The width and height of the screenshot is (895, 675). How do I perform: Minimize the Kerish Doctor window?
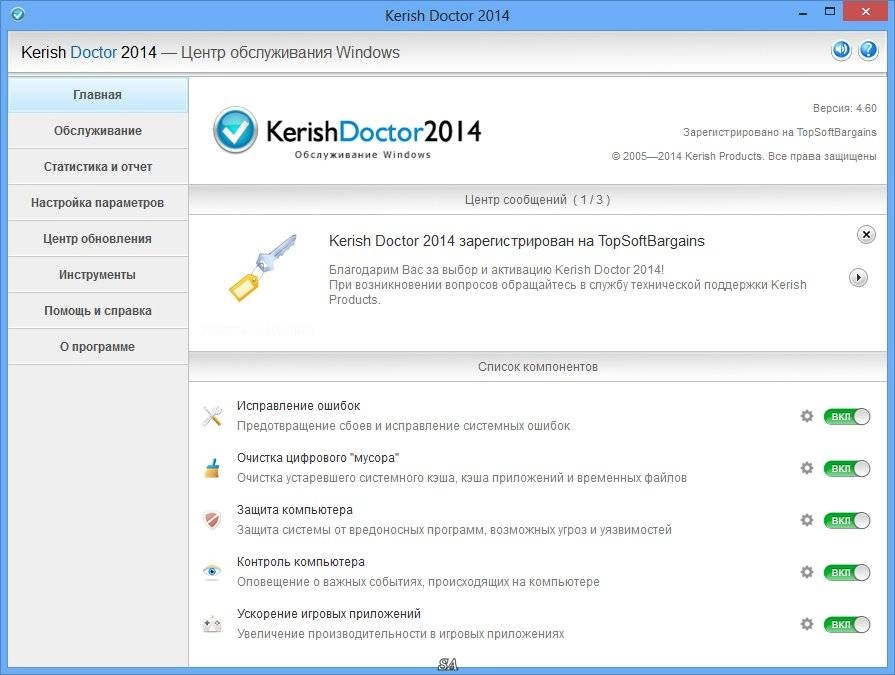(x=803, y=12)
